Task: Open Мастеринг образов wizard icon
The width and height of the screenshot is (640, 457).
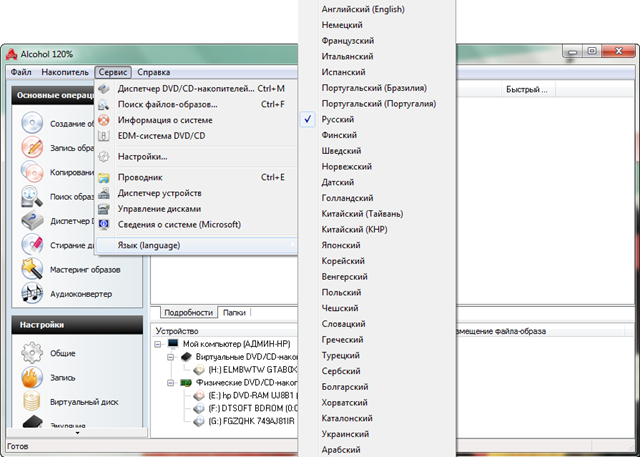Action: pyautogui.click(x=32, y=269)
